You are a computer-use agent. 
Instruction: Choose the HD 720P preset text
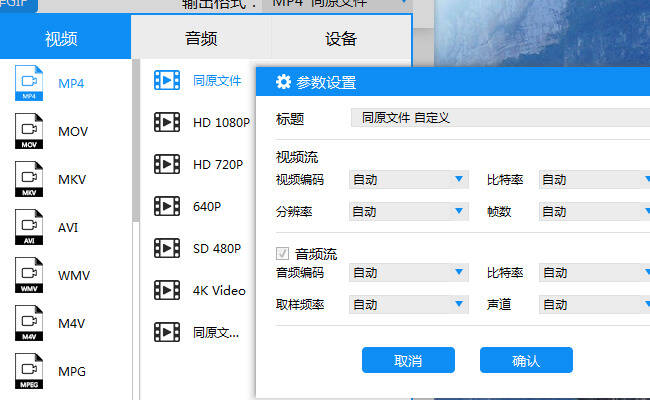point(218,165)
